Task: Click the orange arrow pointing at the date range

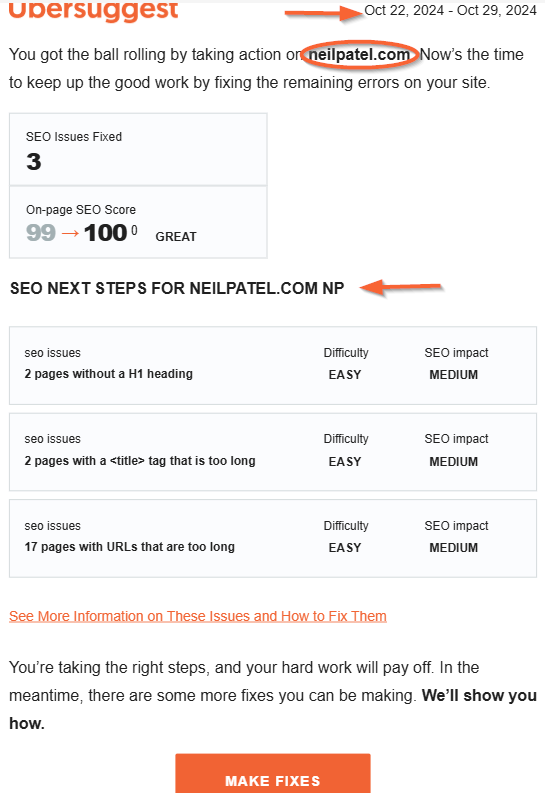Action: click(x=324, y=13)
